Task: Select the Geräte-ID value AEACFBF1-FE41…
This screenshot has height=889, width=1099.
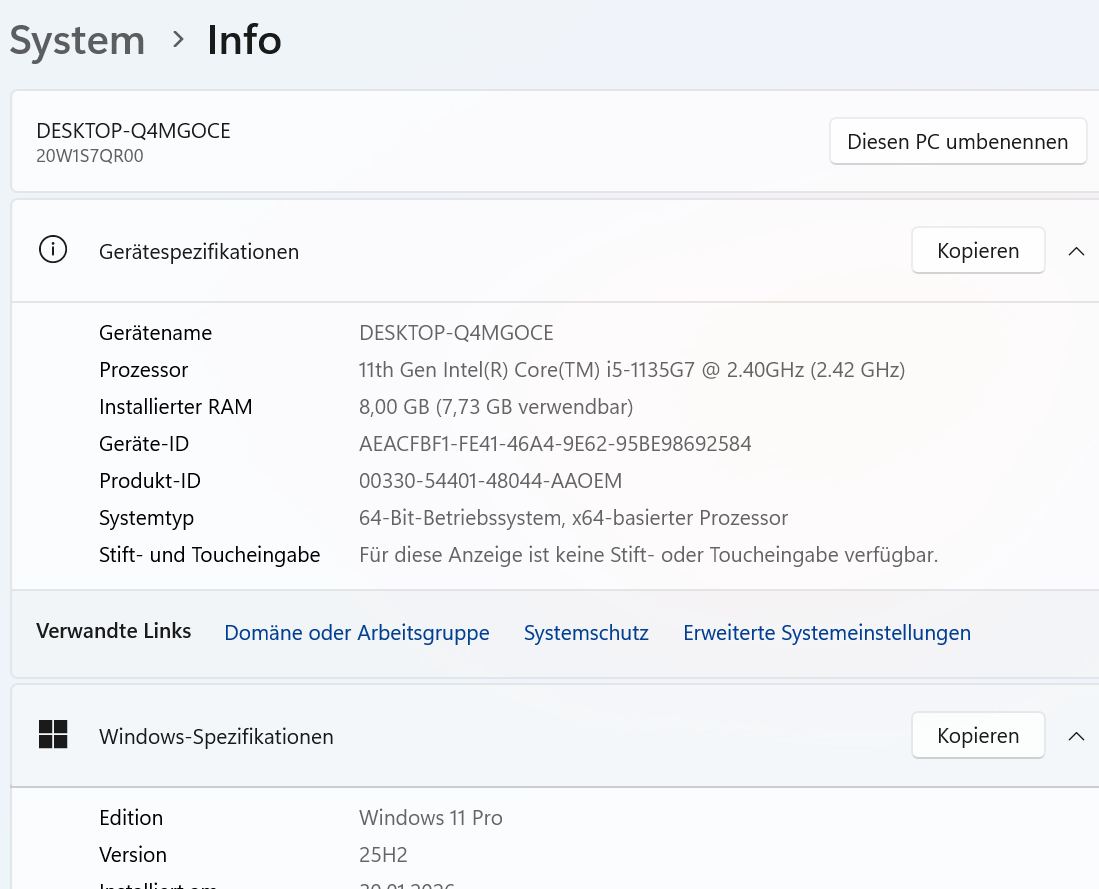Action: tap(555, 444)
